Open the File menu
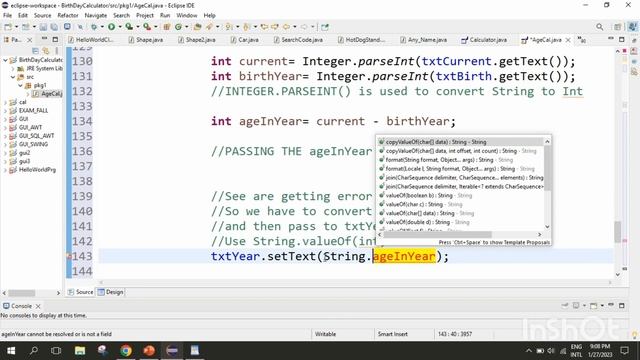 [7, 15]
